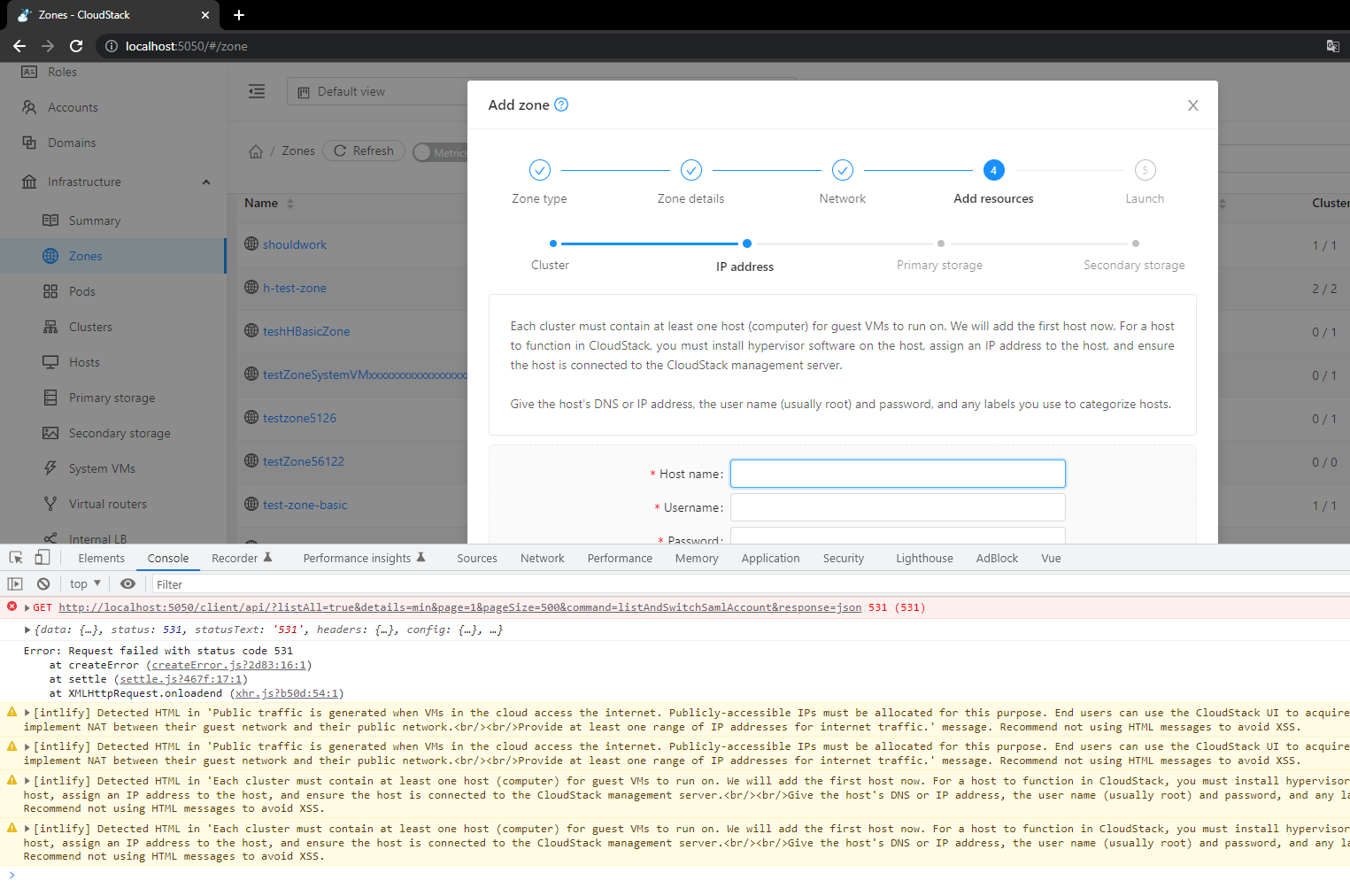Show the console sidebar icon

(15, 584)
